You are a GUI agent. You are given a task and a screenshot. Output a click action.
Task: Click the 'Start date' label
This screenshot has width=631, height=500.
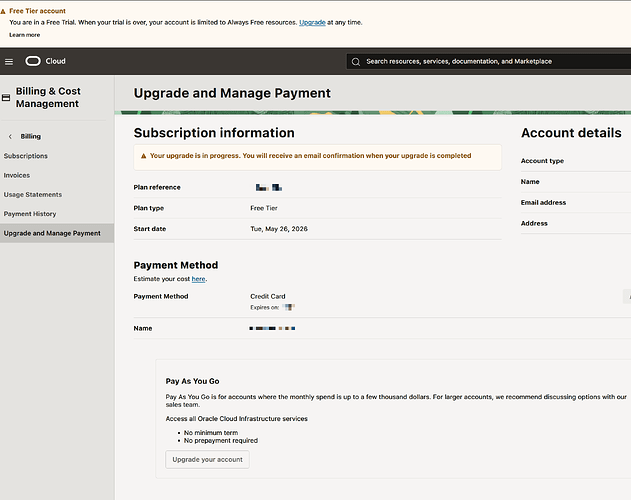pos(150,229)
